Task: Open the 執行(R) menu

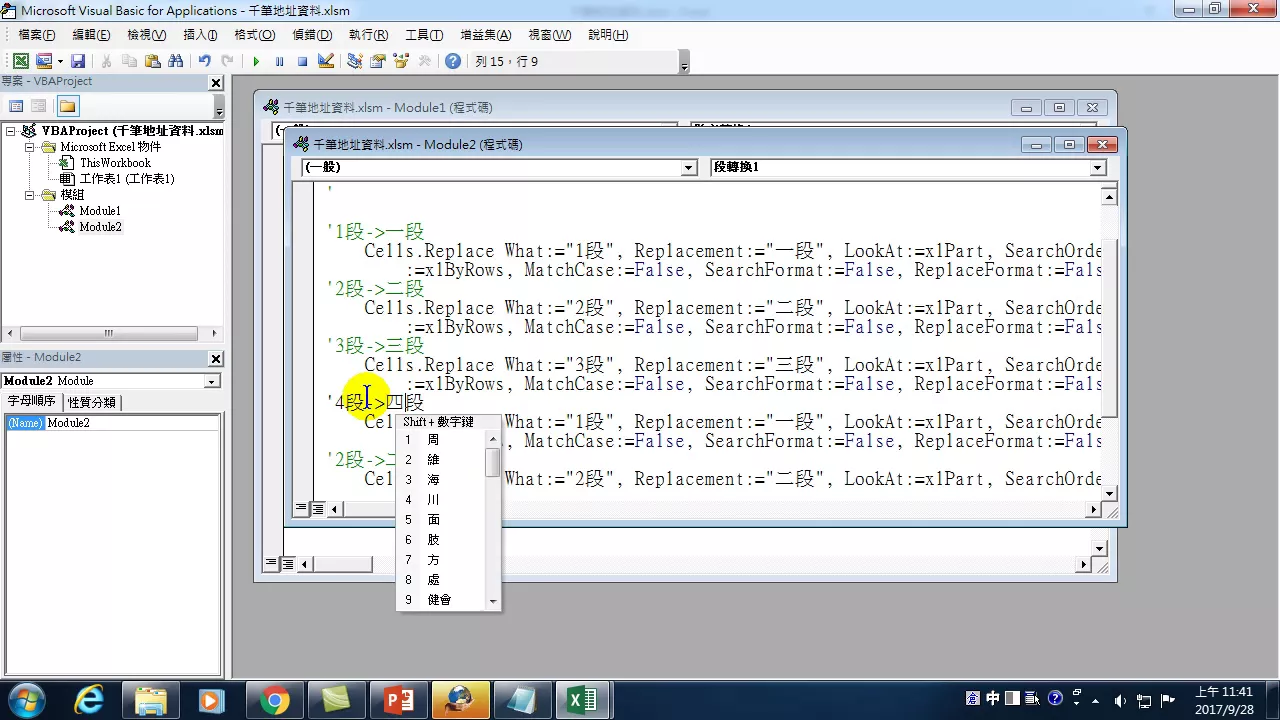Action: click(x=368, y=35)
